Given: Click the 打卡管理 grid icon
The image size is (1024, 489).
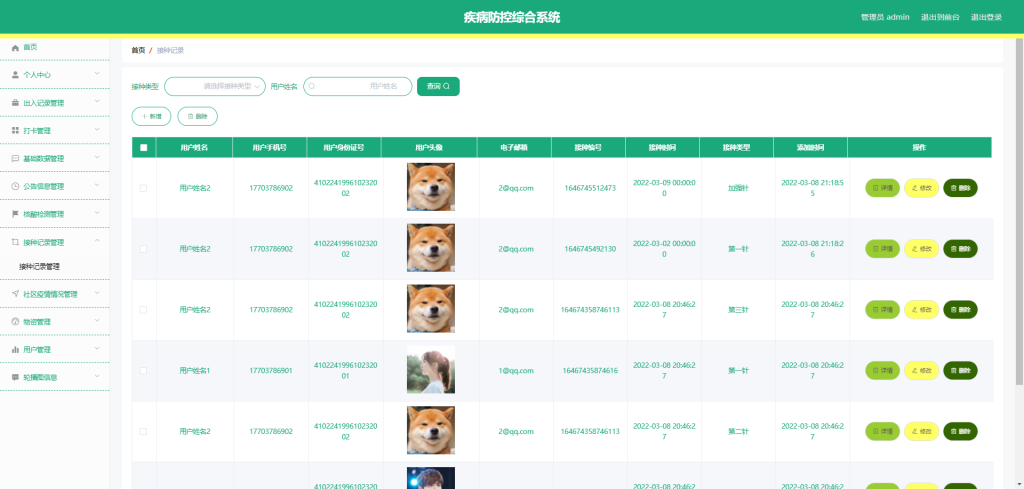Looking at the screenshot, I should (x=16, y=131).
